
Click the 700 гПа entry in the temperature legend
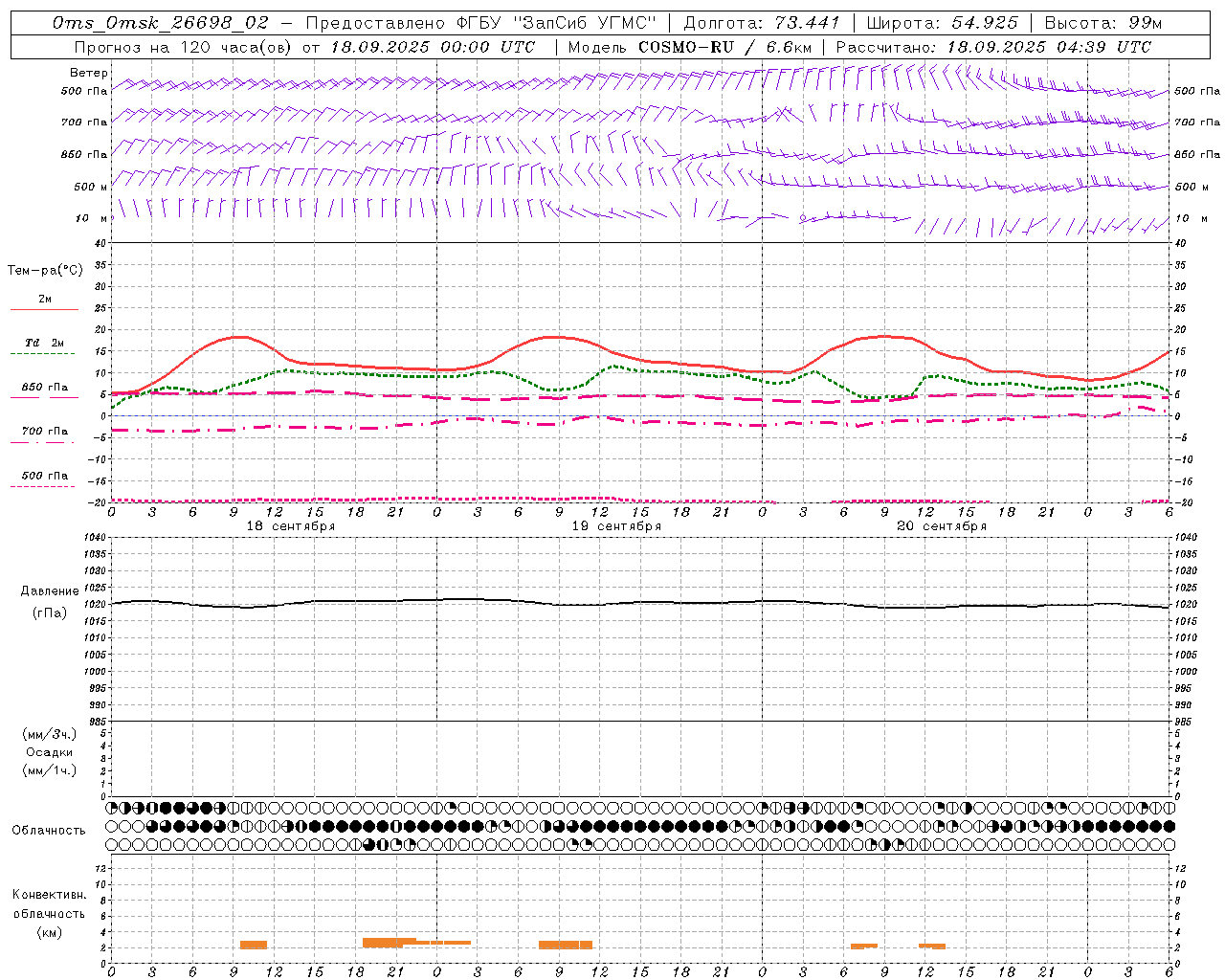click(x=44, y=432)
